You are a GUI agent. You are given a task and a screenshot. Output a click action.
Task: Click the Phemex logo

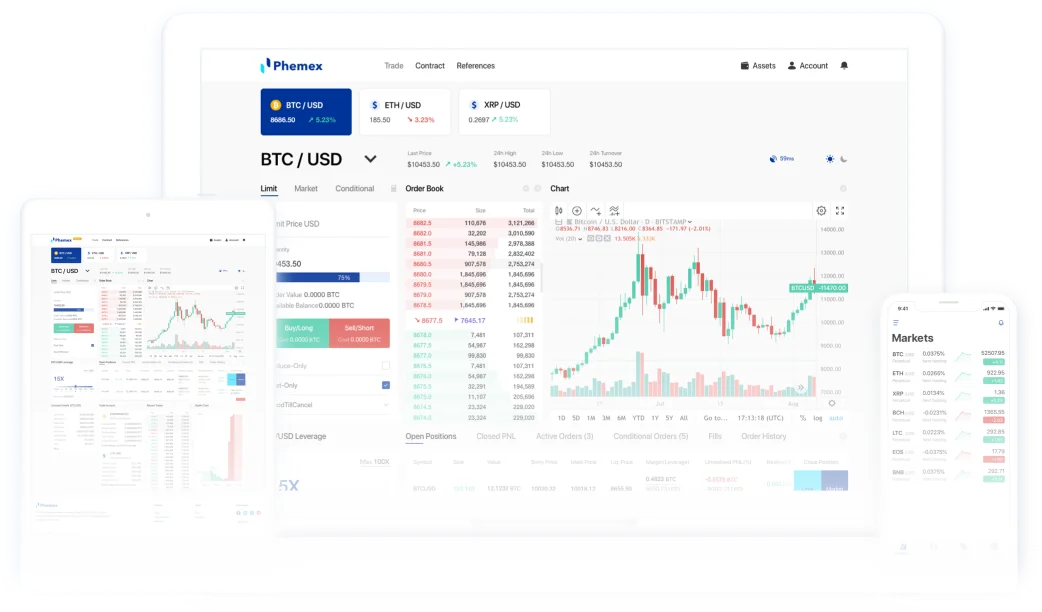[291, 65]
